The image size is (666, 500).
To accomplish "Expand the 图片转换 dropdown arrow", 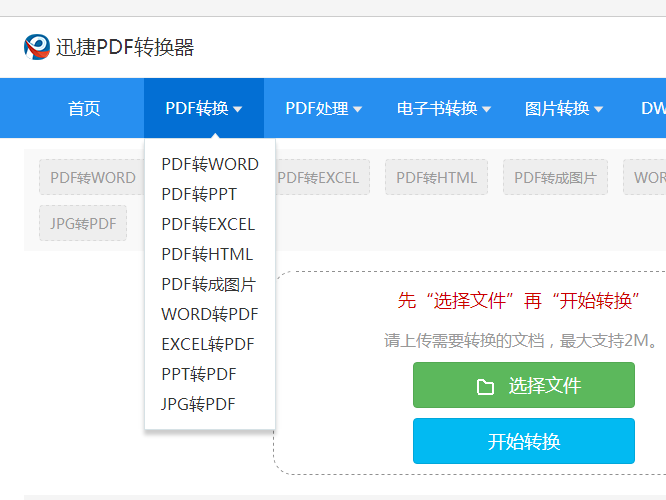I will pyautogui.click(x=598, y=110).
